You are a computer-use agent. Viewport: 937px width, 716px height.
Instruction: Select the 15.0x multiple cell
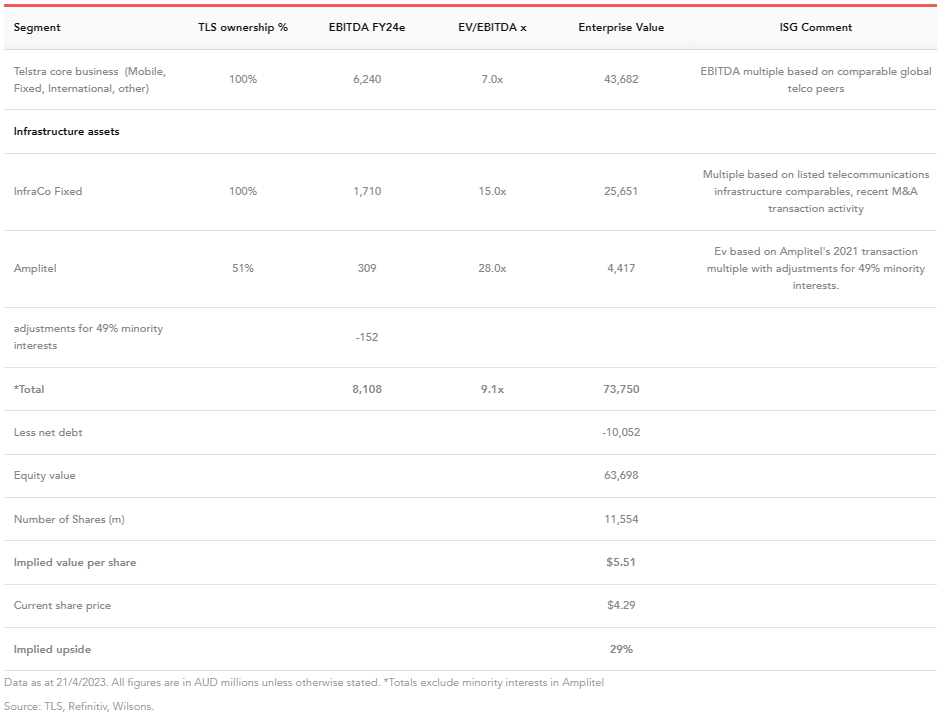click(x=492, y=191)
